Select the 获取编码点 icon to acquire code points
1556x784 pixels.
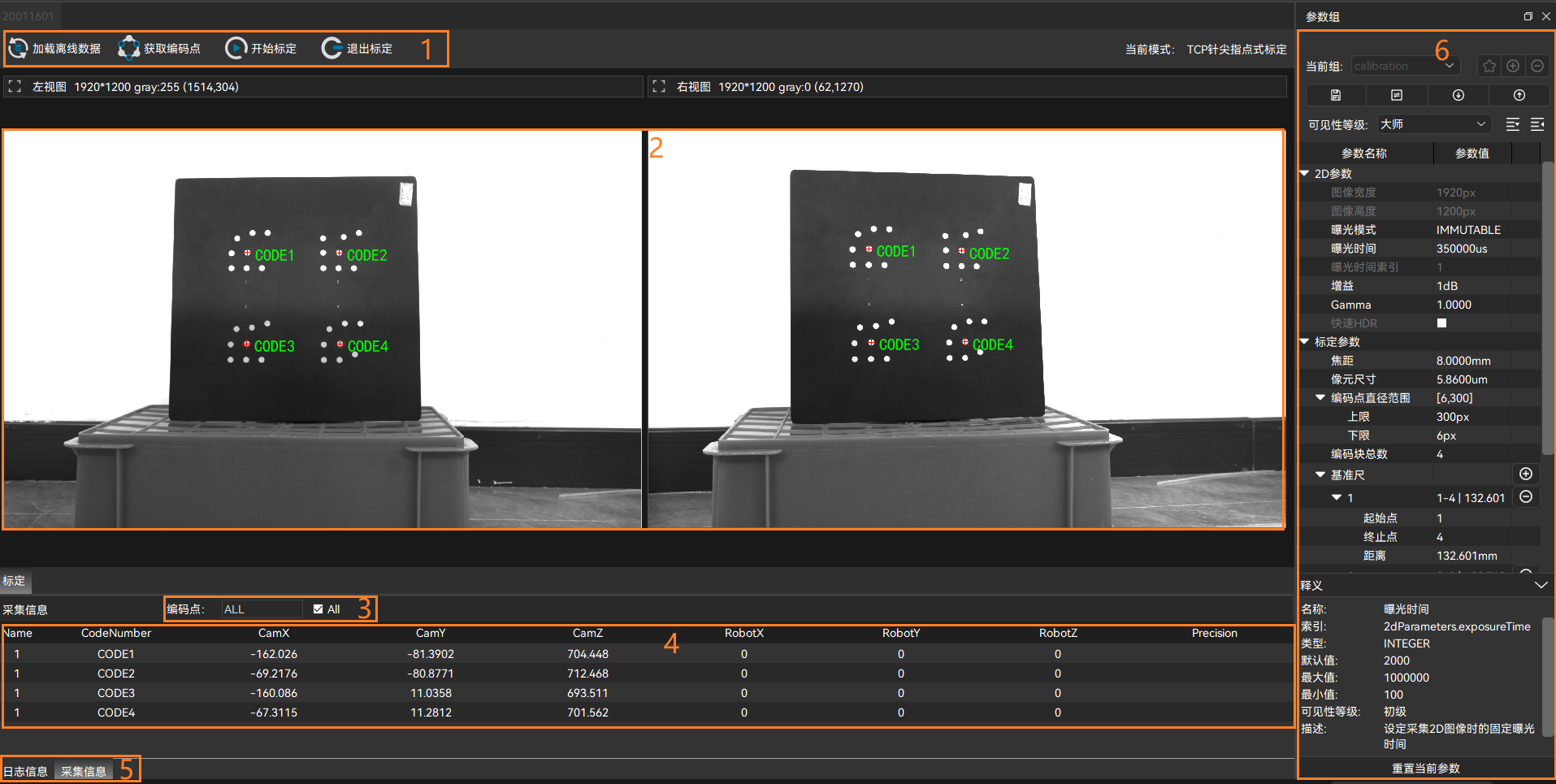pyautogui.click(x=129, y=48)
